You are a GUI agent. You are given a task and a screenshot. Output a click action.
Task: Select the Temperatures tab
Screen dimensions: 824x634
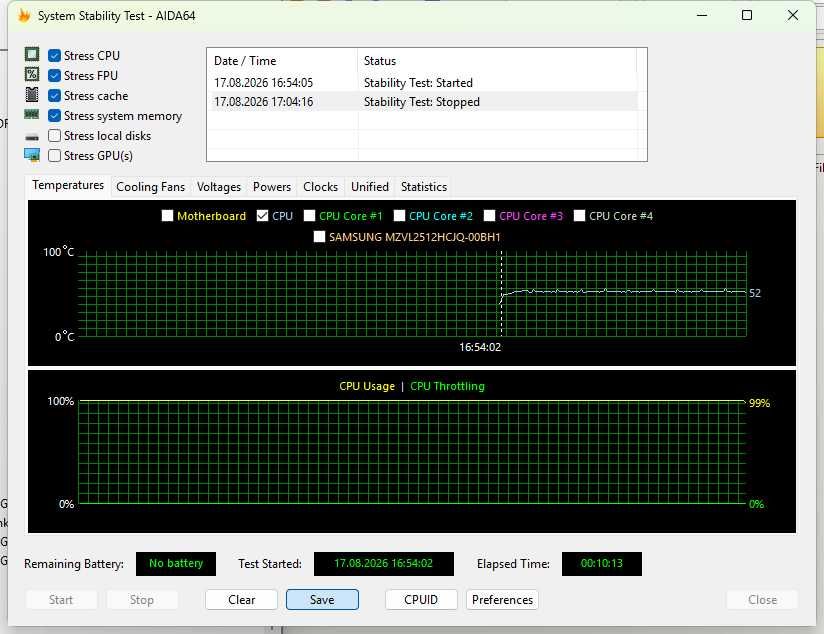click(68, 186)
